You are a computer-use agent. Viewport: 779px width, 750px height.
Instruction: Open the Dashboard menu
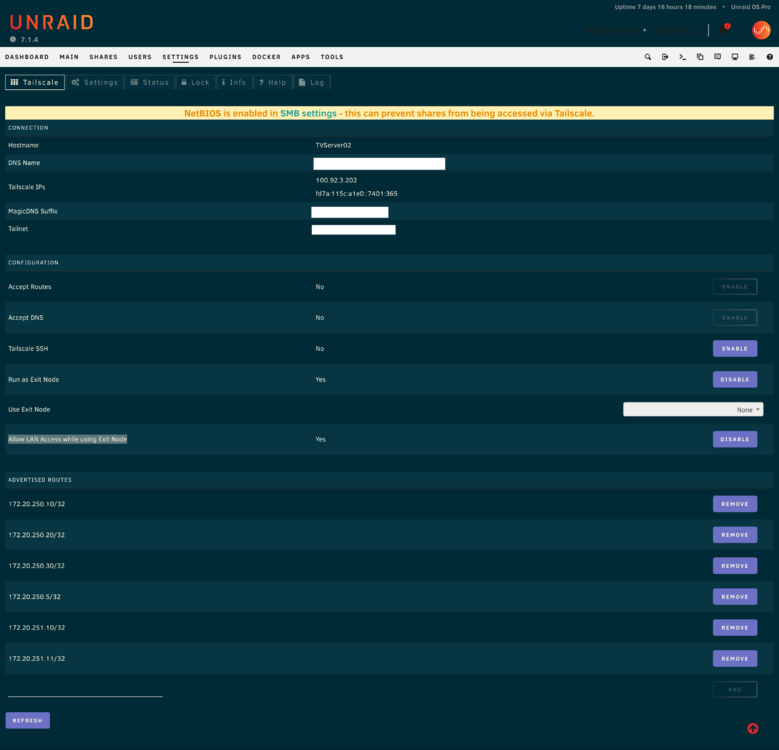point(27,57)
